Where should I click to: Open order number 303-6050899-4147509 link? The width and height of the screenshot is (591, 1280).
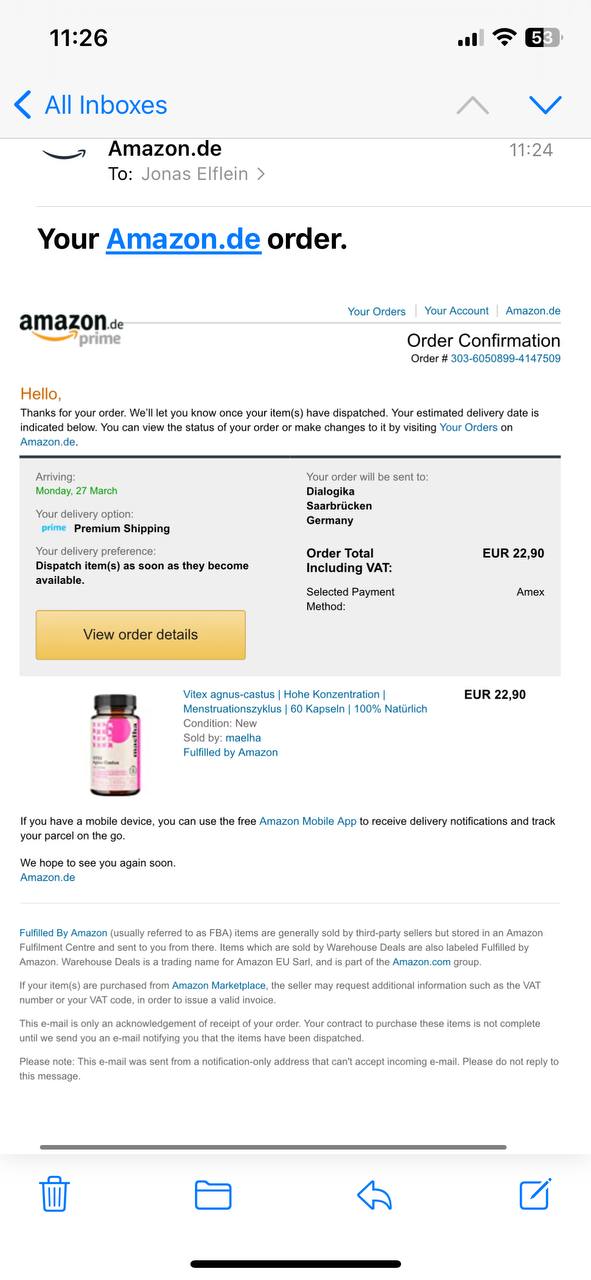point(505,358)
